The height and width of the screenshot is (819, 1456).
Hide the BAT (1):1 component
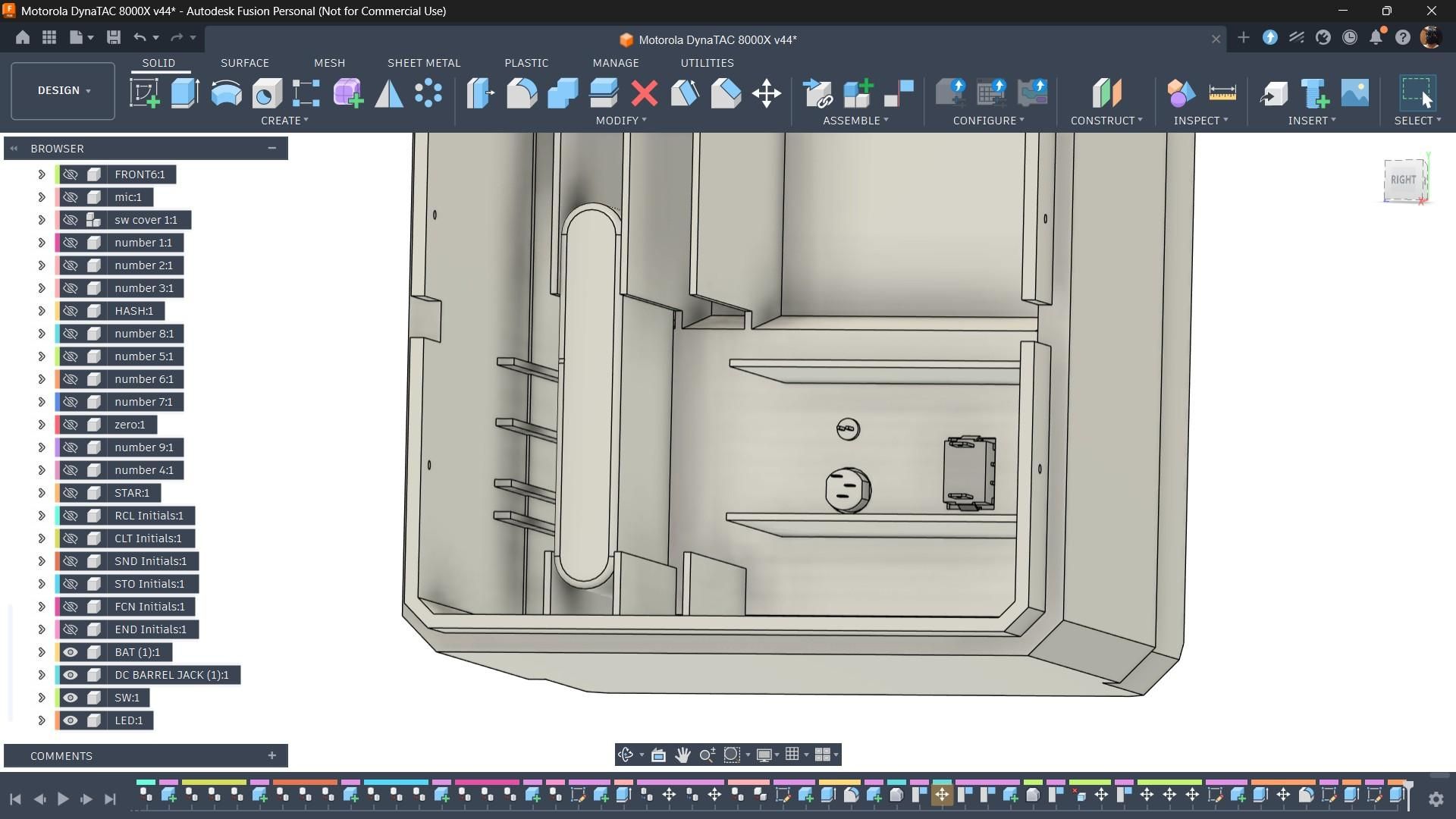71,652
